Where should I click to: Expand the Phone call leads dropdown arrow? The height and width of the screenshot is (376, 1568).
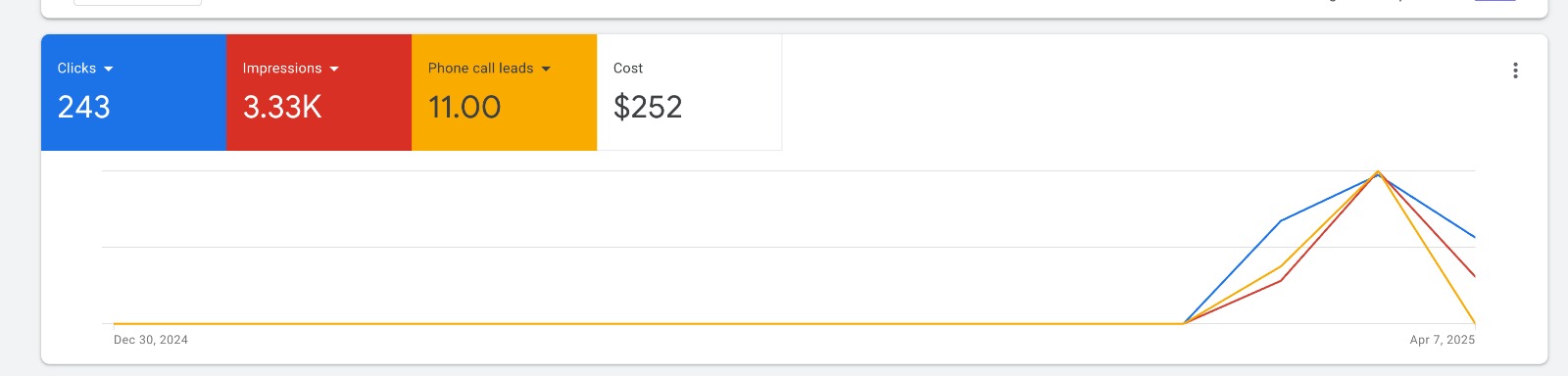click(x=546, y=69)
